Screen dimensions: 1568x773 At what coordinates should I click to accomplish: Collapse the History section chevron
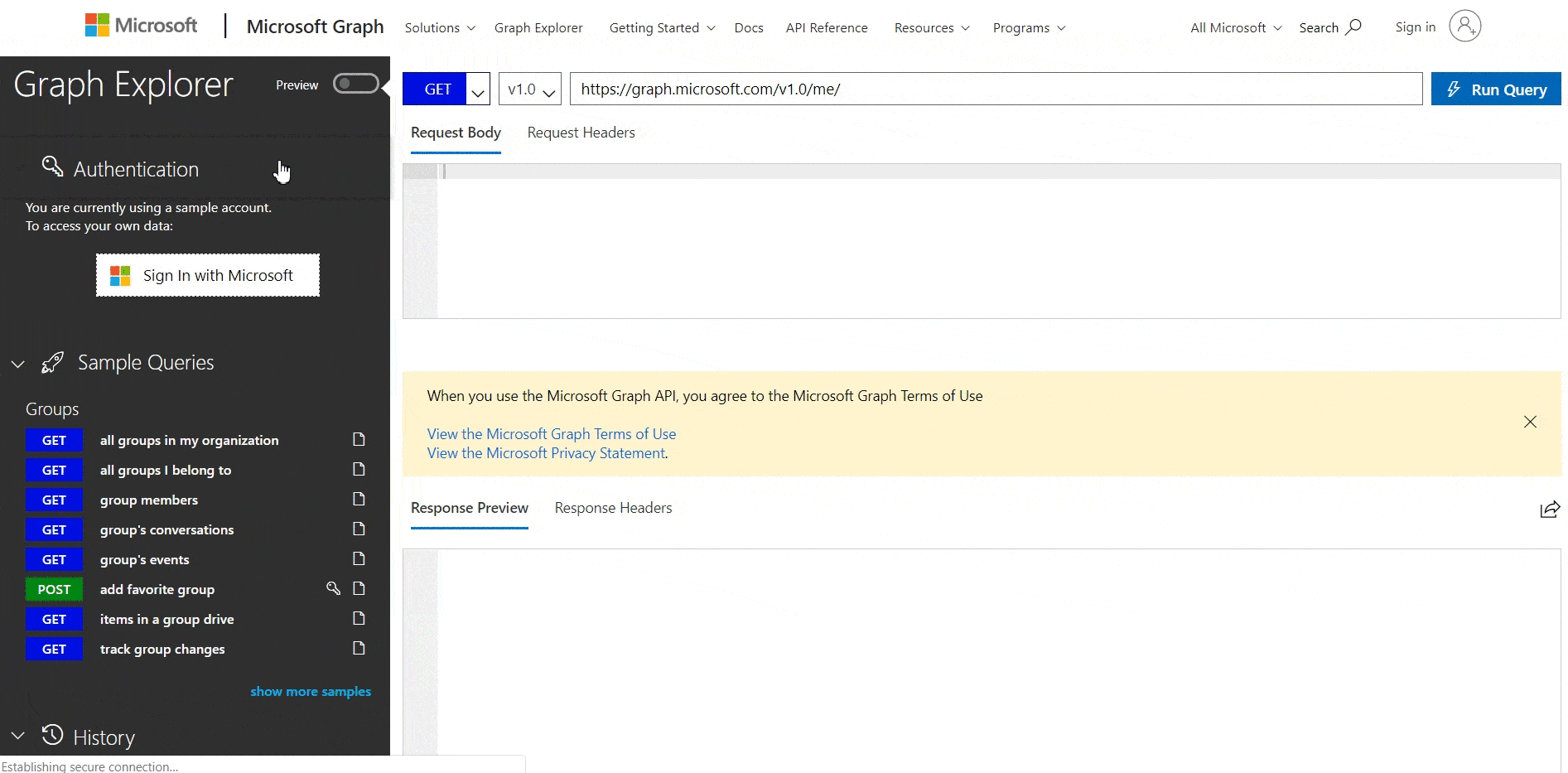pos(18,736)
